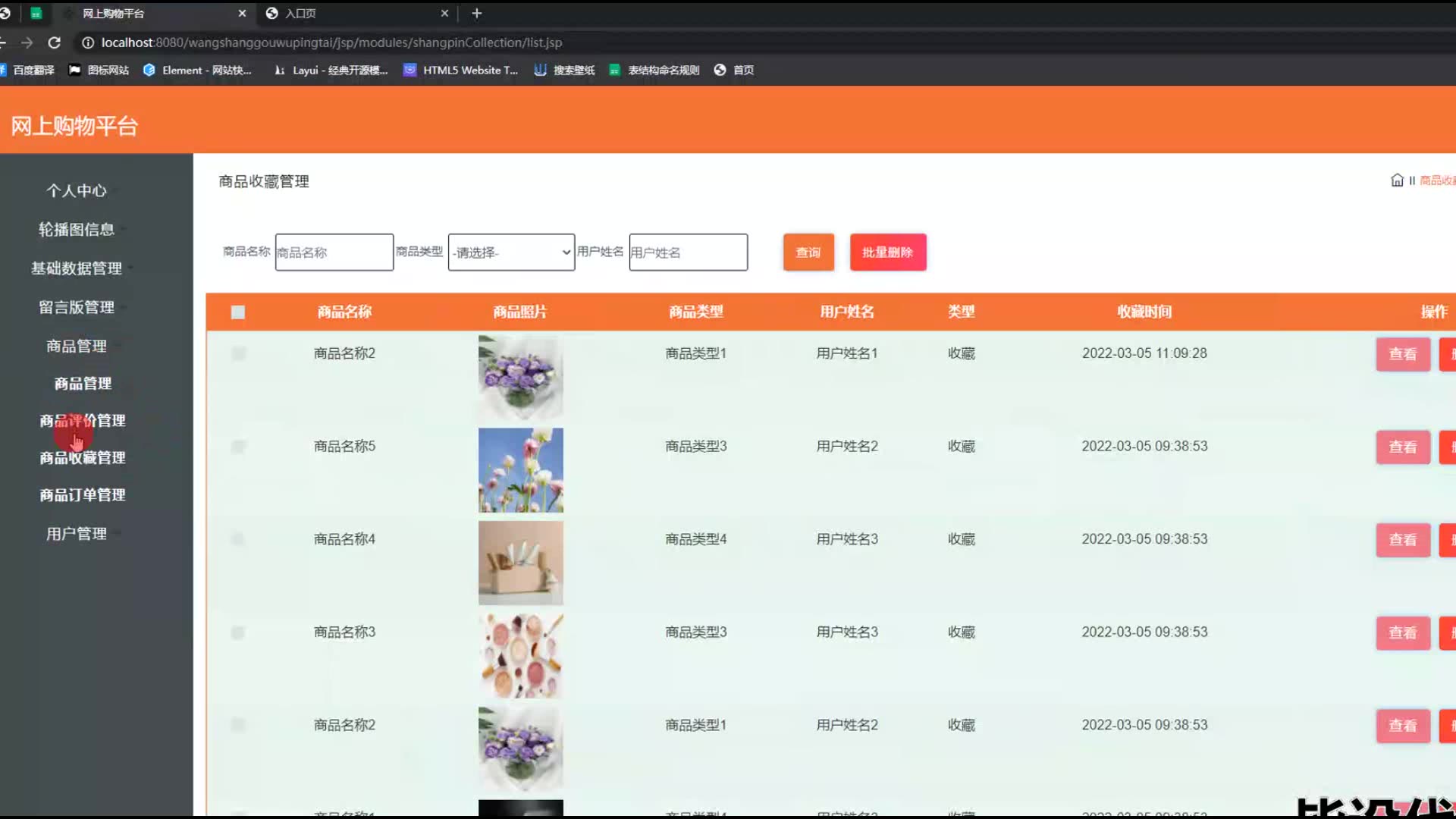
Task: Toggle select-all checkbox in table header
Action: (238, 312)
